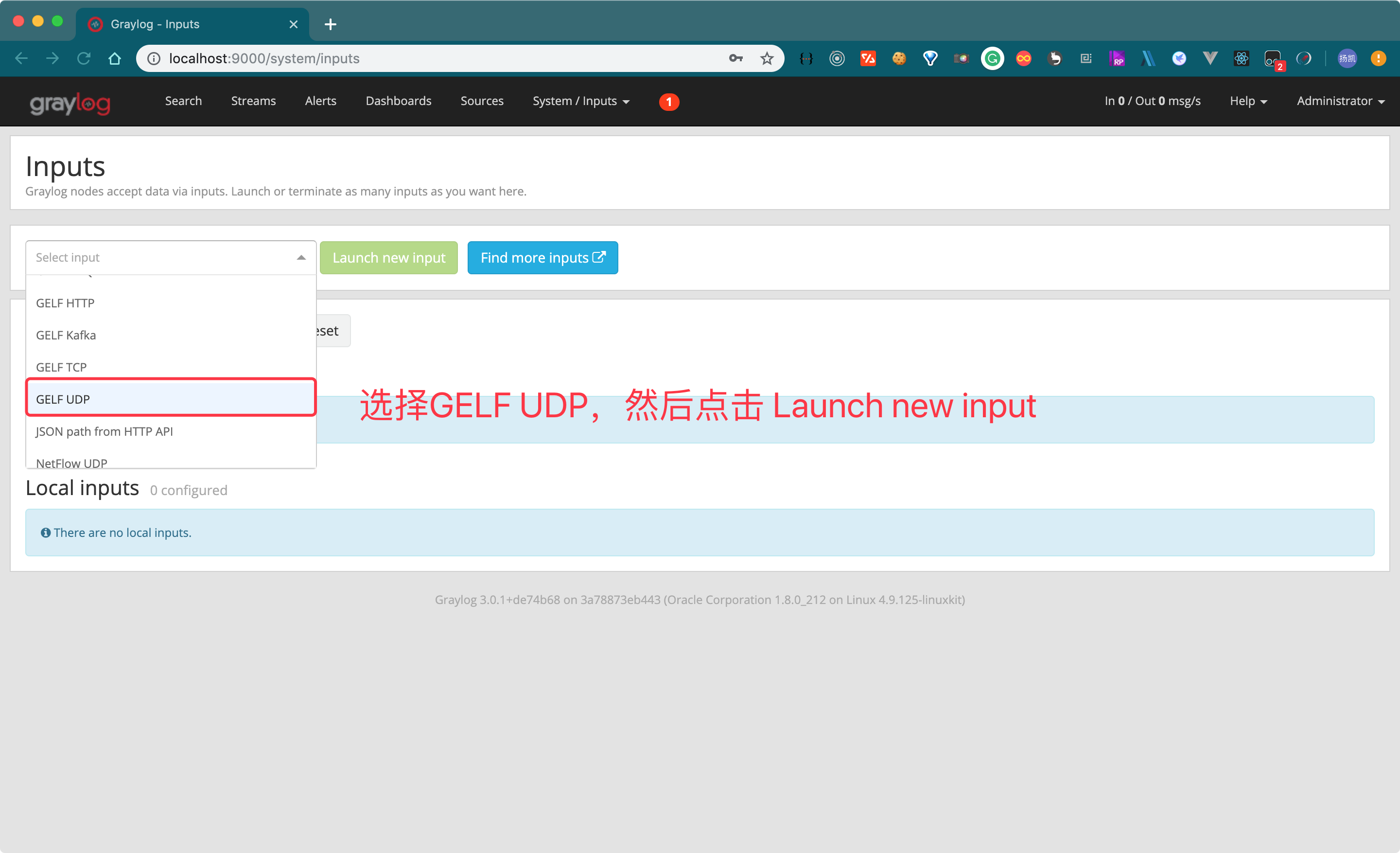Open the user profile avatar
Image resolution: width=1400 pixels, height=853 pixels.
coord(1347,58)
